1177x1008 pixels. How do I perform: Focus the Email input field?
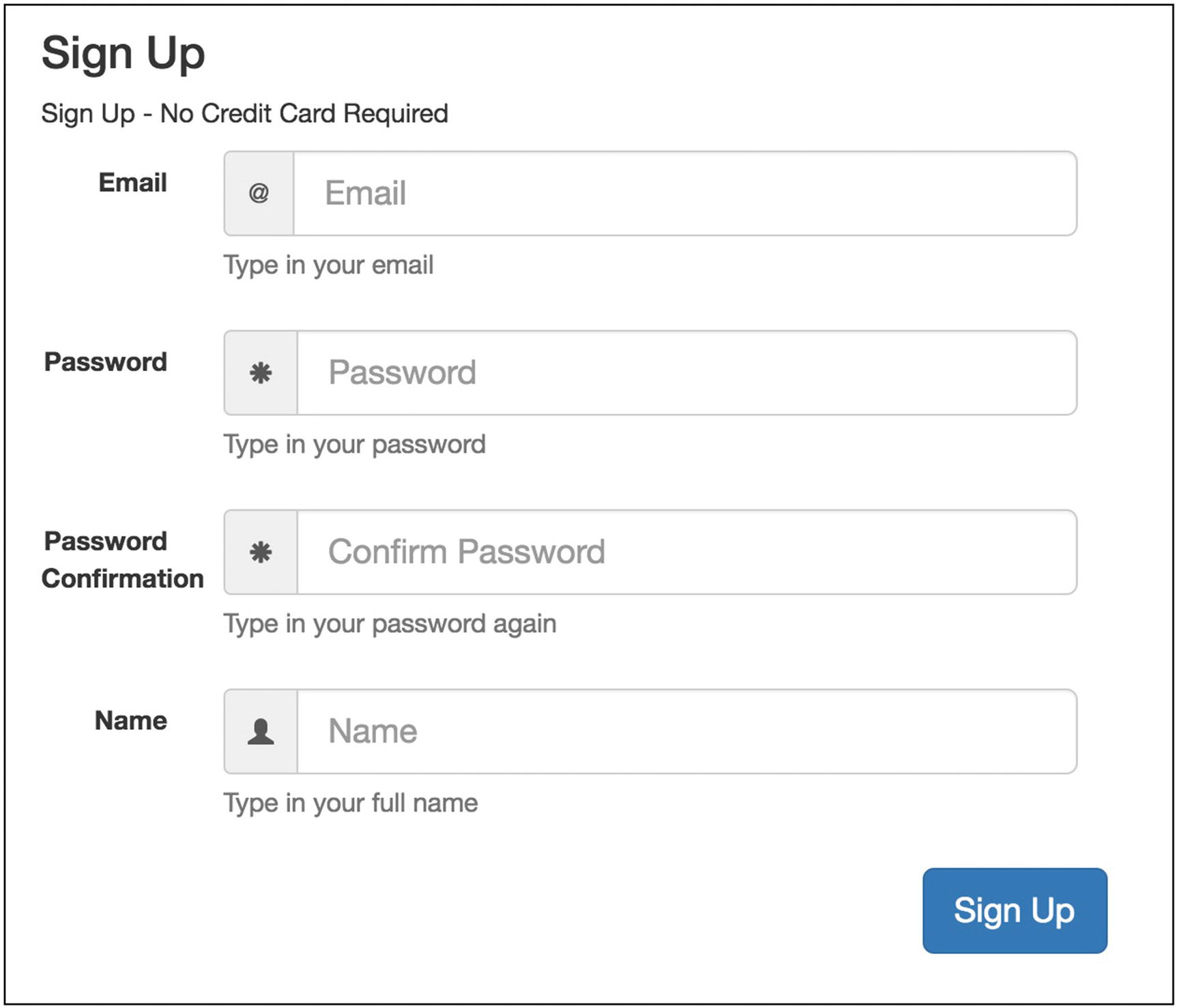(x=684, y=194)
